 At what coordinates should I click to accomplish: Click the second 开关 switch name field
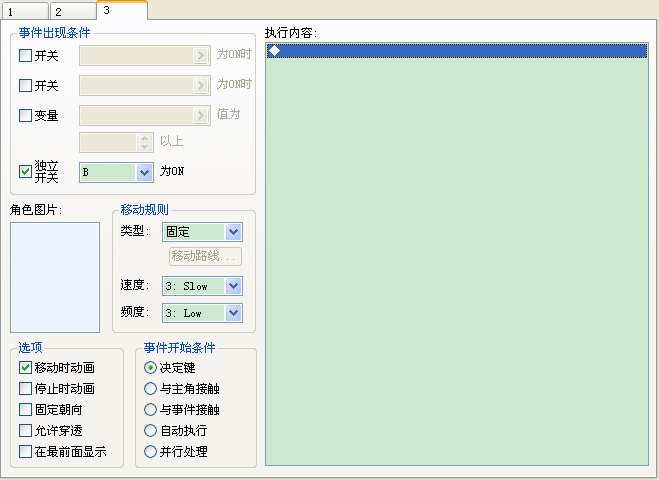click(136, 85)
